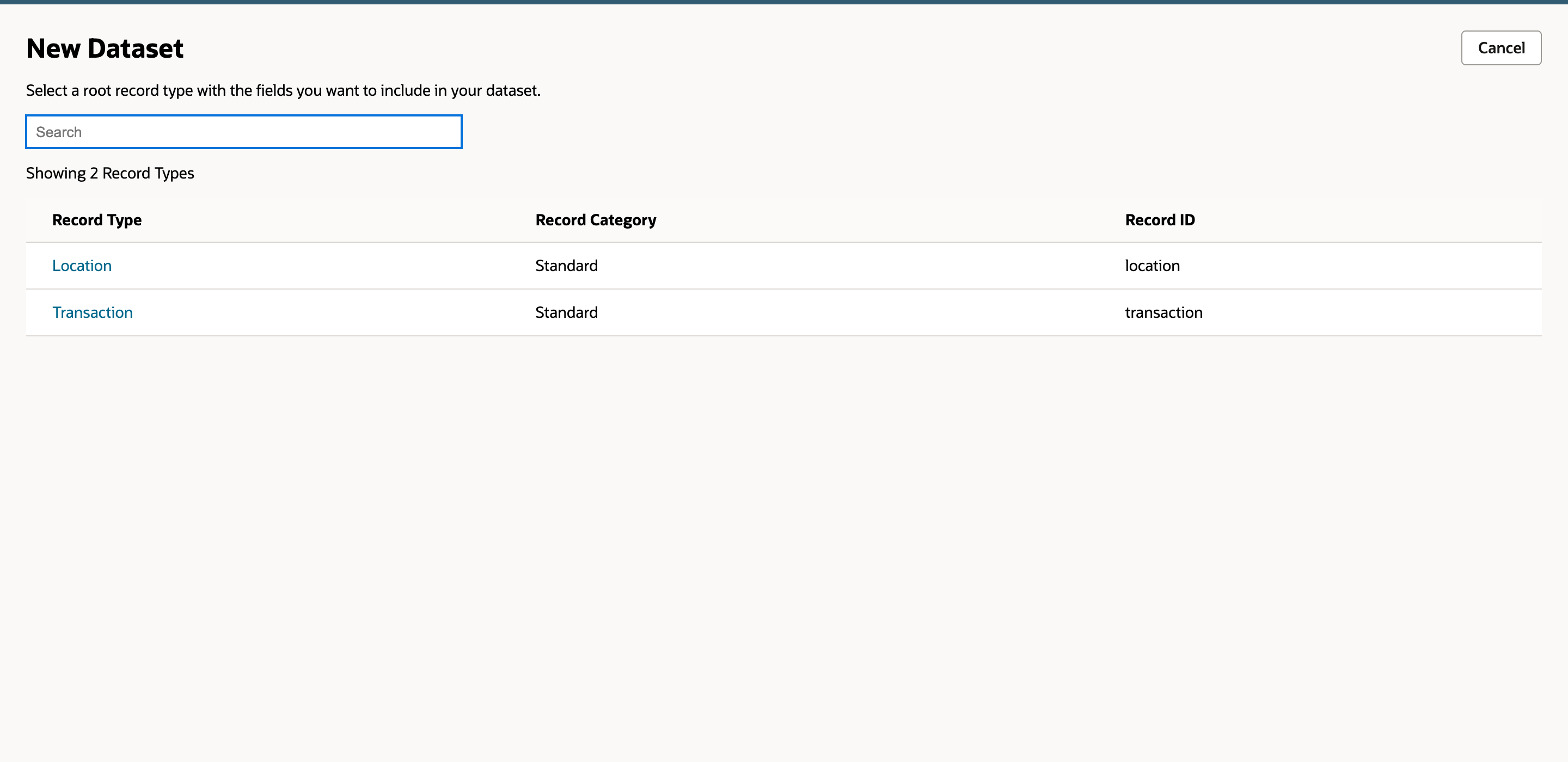Click the 'Select a root record type' instruction text
This screenshot has height=762, width=1568.
(283, 91)
